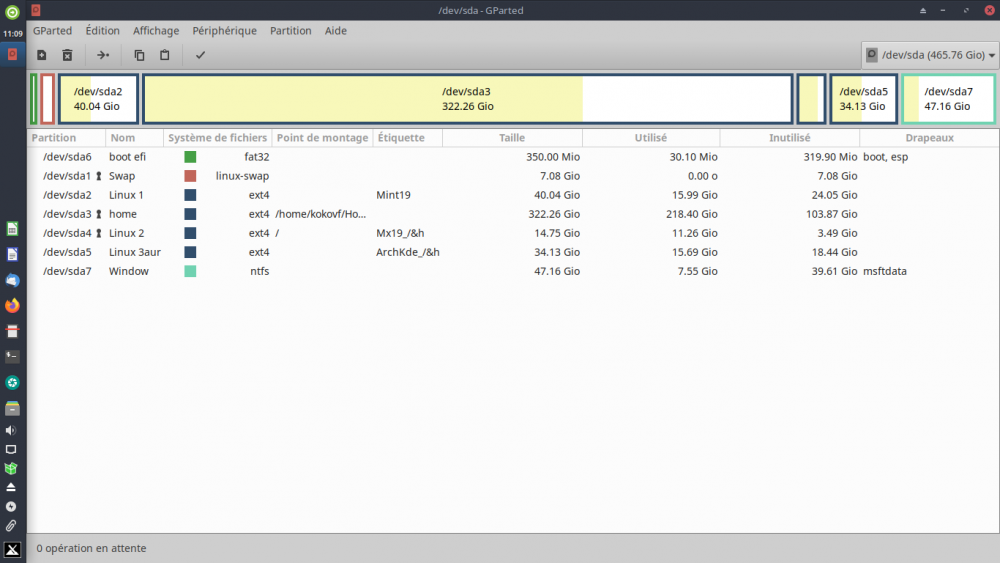Apply all operations with the checkmark icon
Viewport: 1000px width, 563px height.
pyautogui.click(x=200, y=55)
